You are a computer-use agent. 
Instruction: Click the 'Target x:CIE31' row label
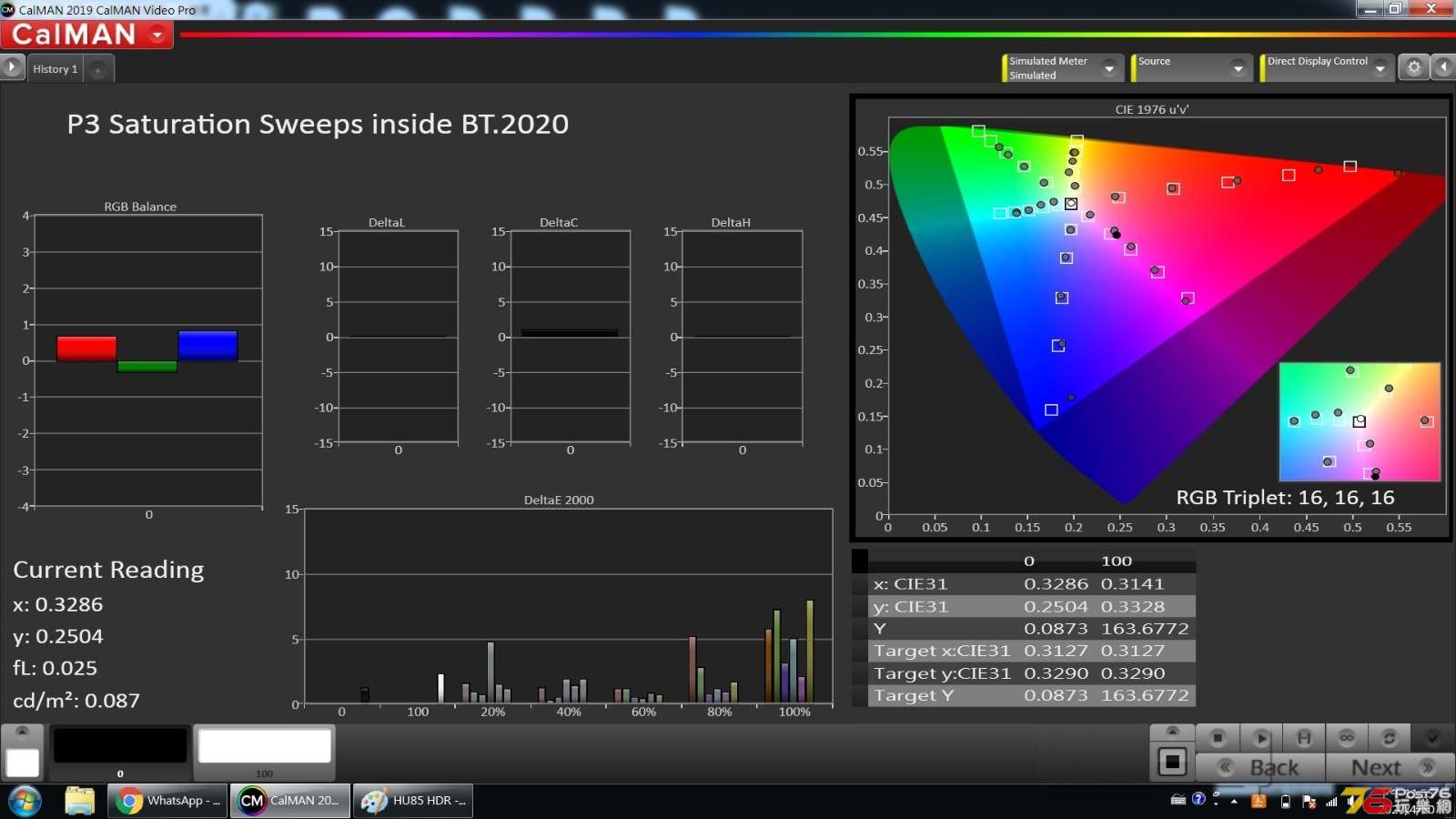[x=942, y=651]
